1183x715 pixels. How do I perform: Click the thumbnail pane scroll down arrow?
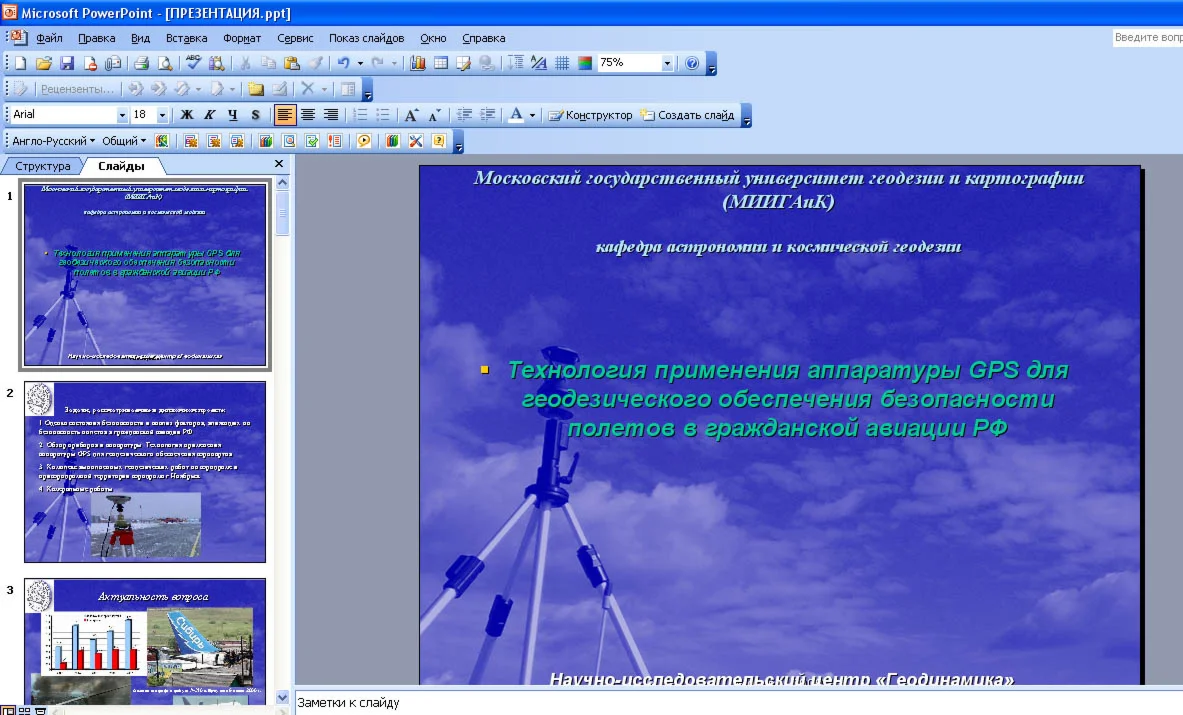(x=282, y=697)
